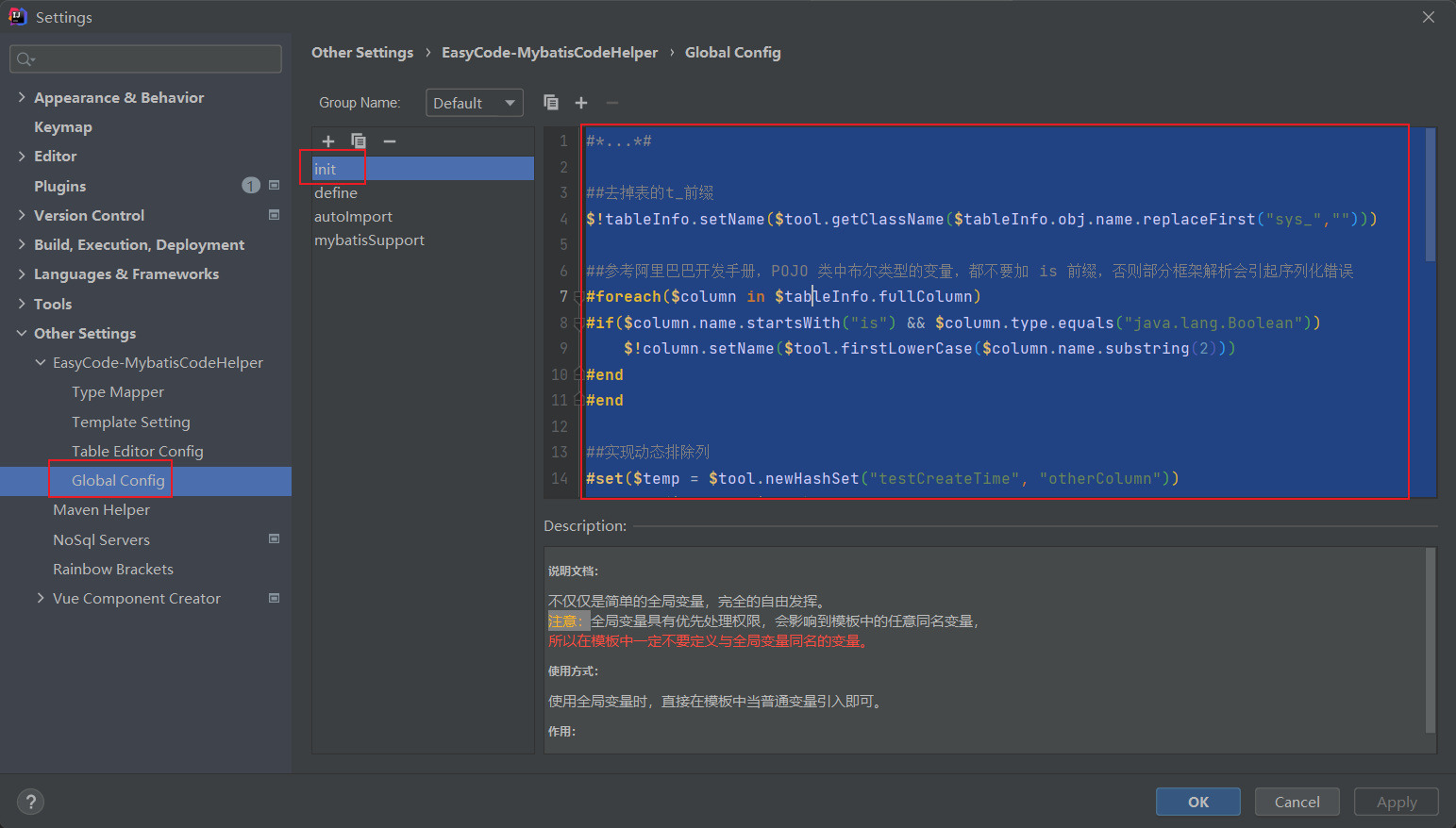Open Maven Helper settings

click(x=102, y=509)
